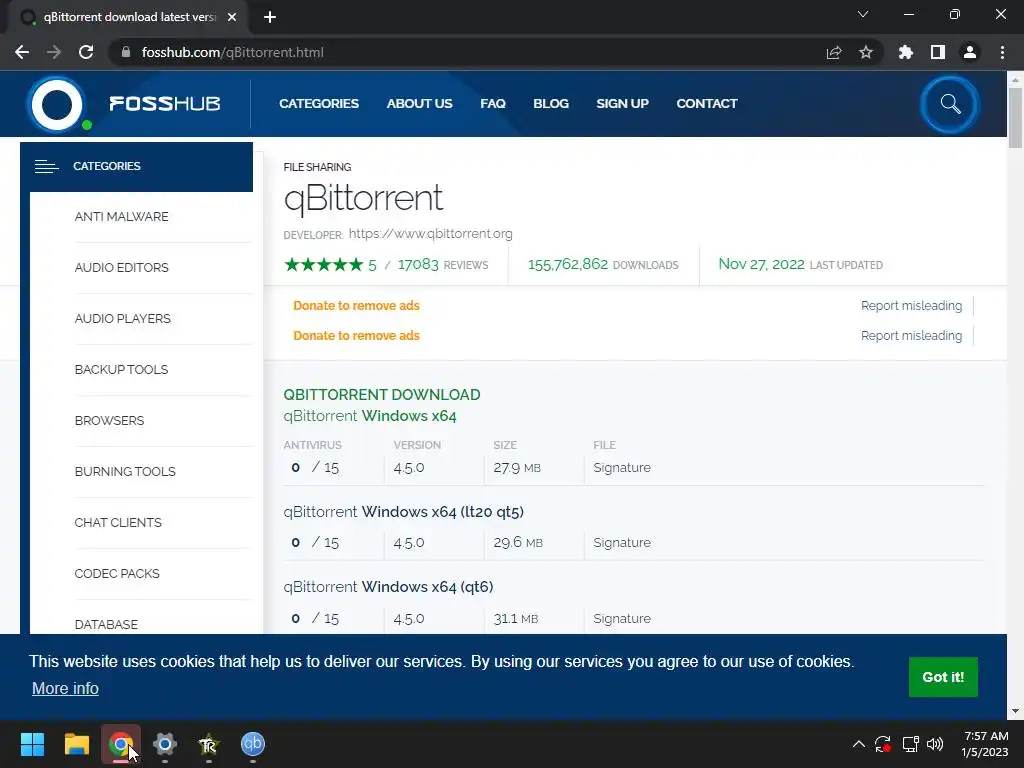
Task: Show hidden system tray icons chevron
Action: (x=859, y=744)
